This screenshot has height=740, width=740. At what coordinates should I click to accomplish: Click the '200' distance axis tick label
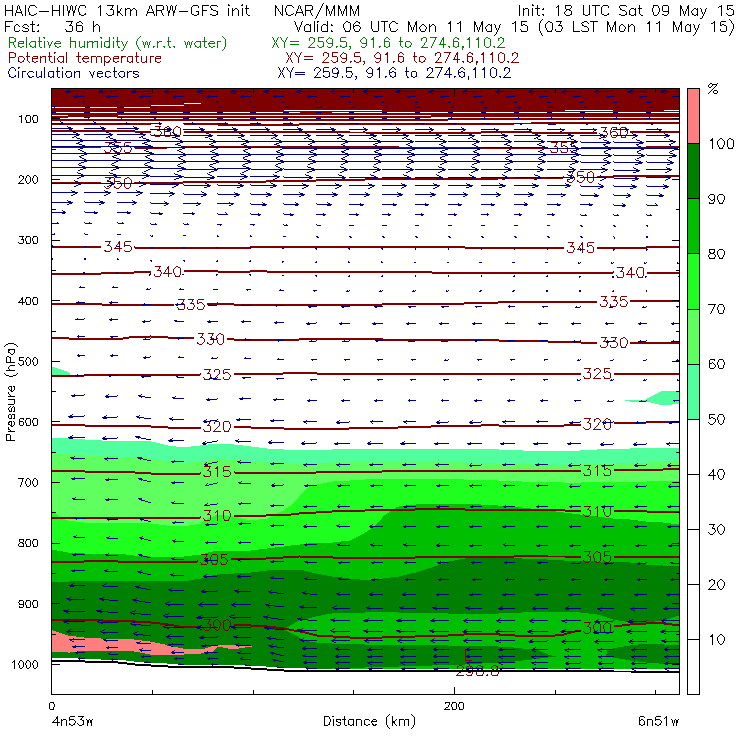click(x=454, y=706)
